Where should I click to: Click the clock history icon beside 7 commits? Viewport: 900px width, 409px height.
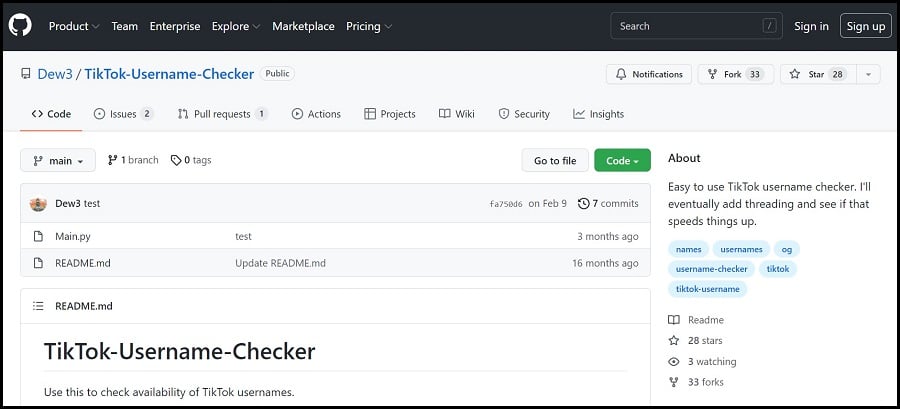584,204
